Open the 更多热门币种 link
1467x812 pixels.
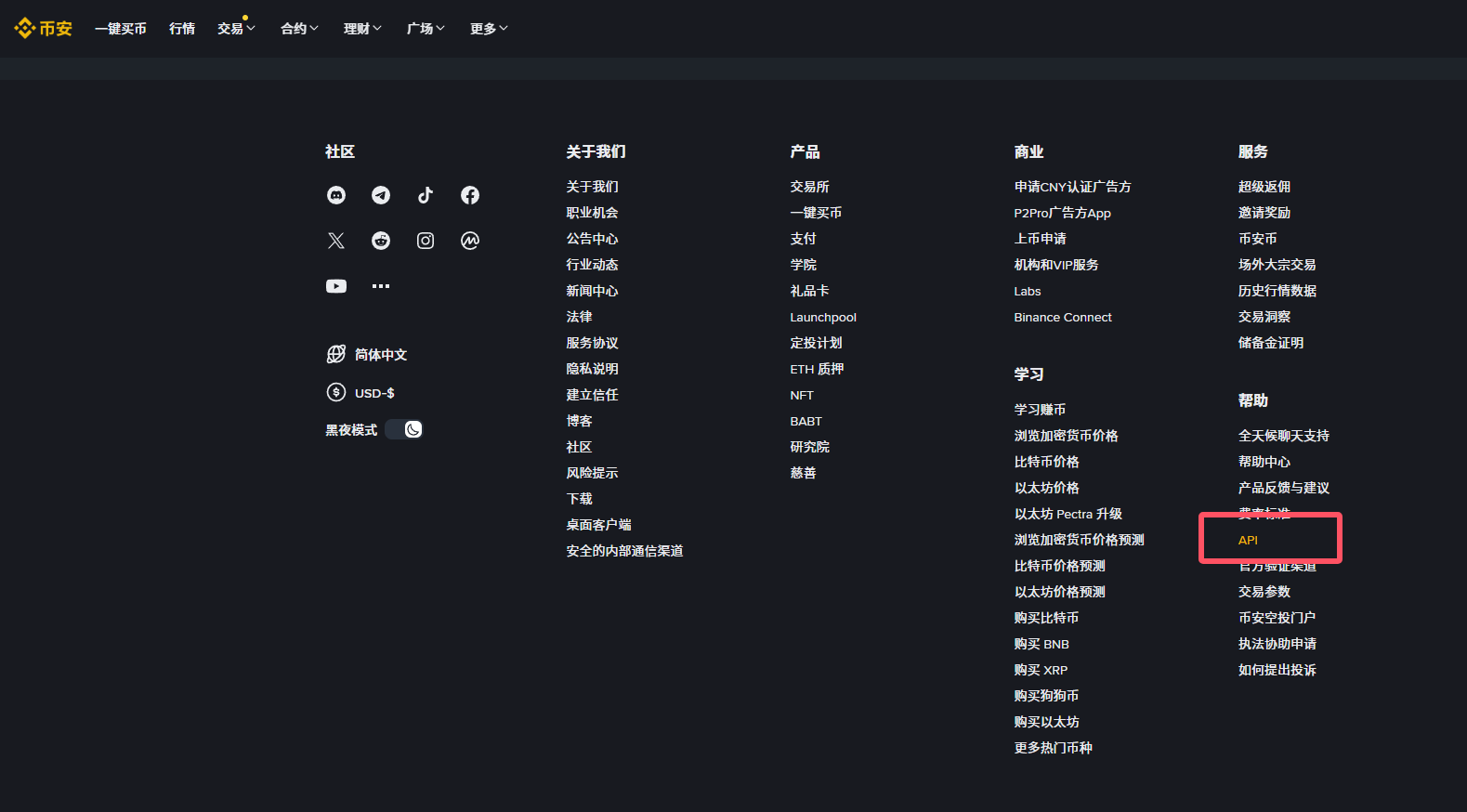(1054, 748)
